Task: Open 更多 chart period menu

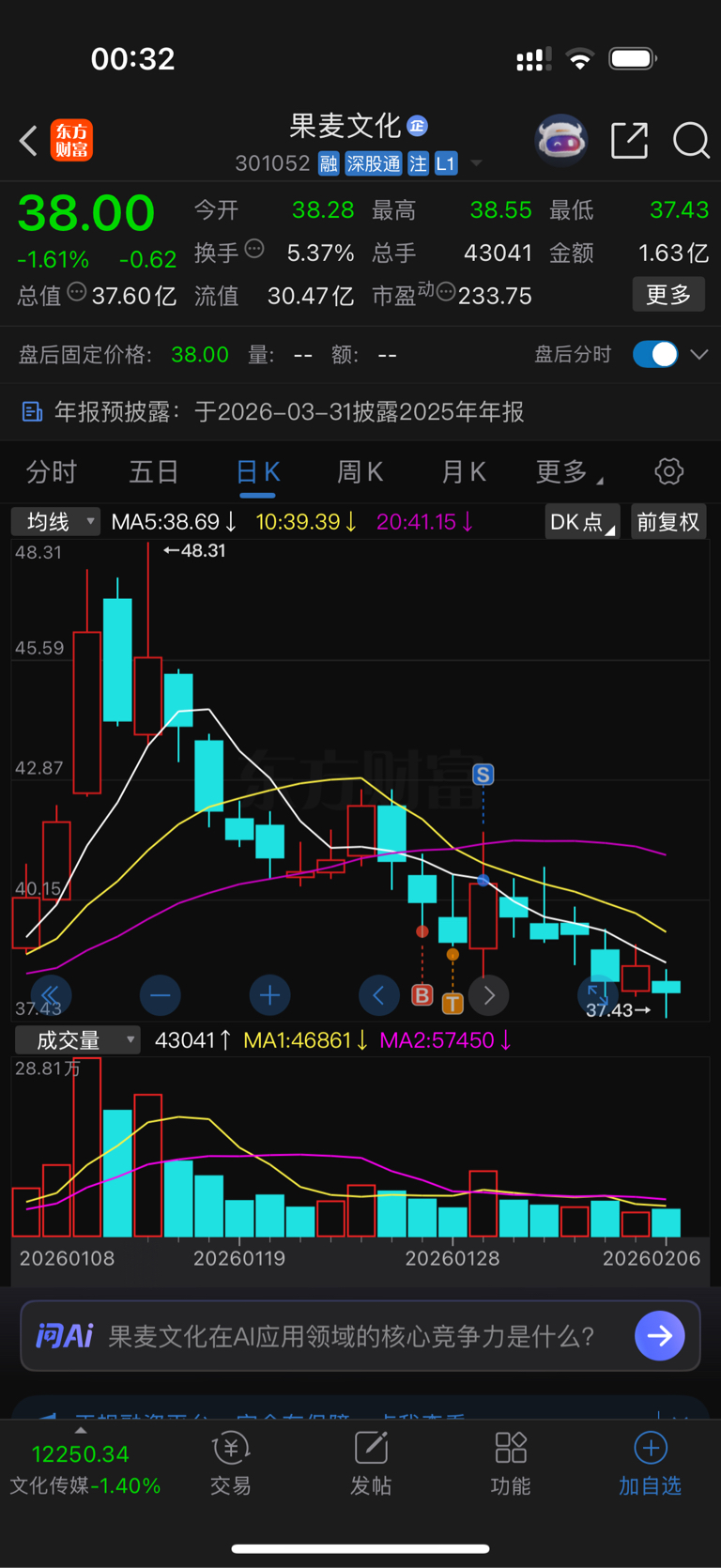Action: tap(568, 471)
